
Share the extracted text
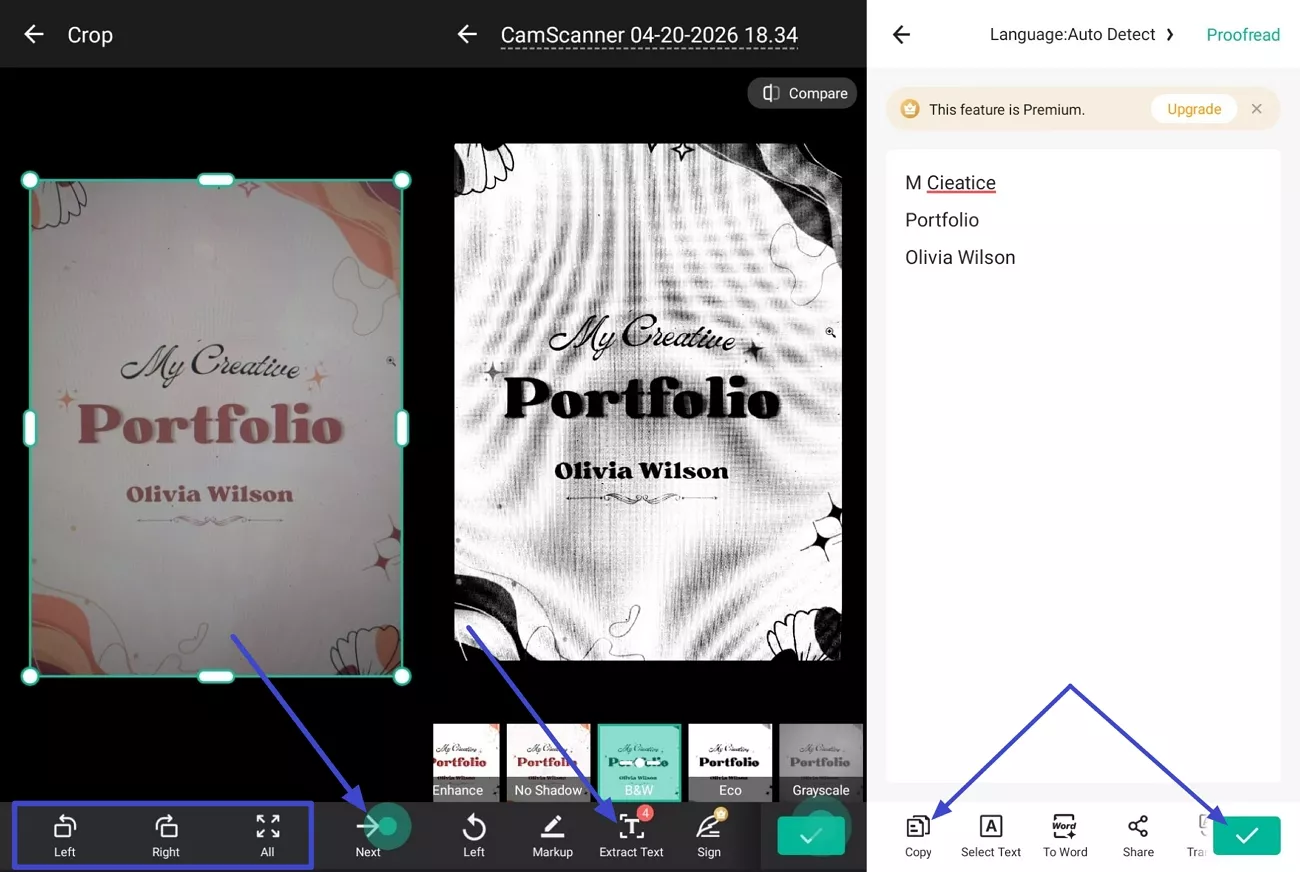pos(1138,835)
